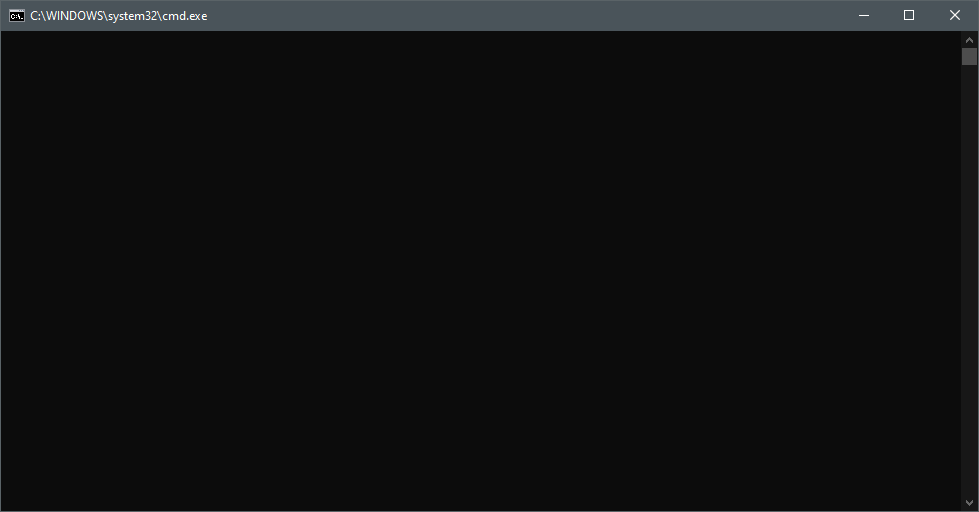Nudge console view down with the chevron arrow
Image resolution: width=979 pixels, height=512 pixels.
pyautogui.click(x=969, y=503)
